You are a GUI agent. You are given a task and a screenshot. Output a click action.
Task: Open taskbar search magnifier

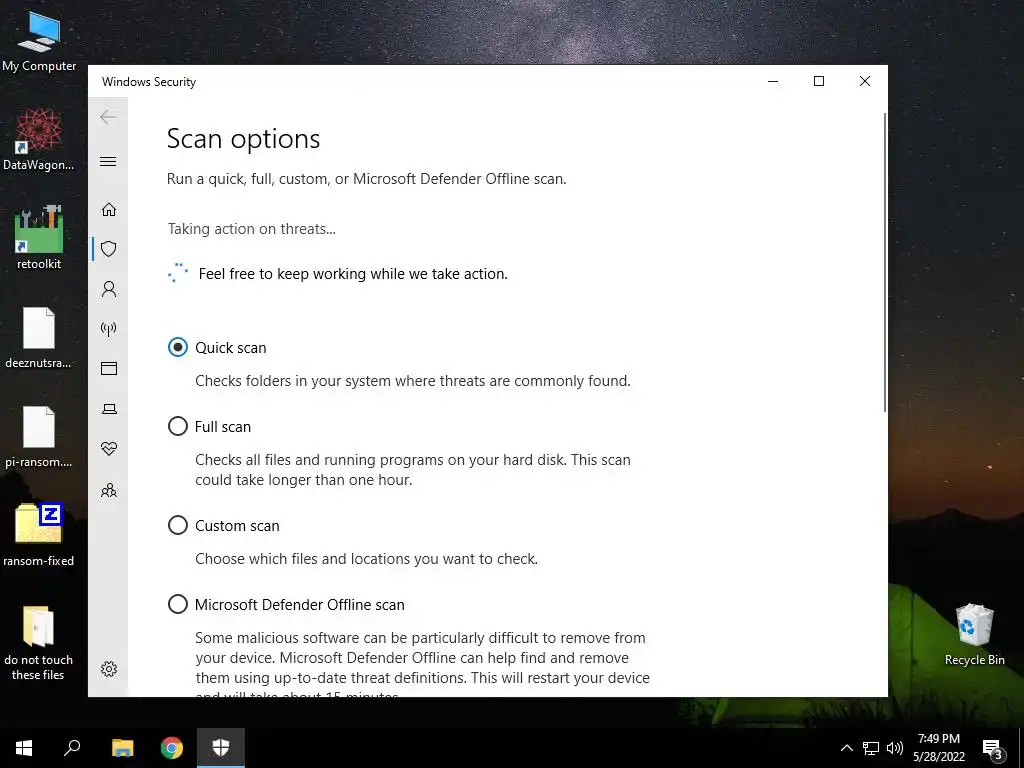click(72, 748)
